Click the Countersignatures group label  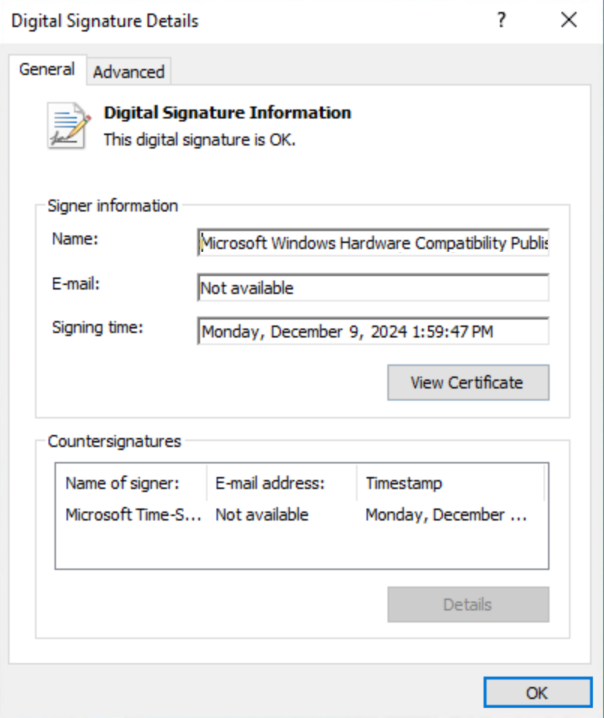[114, 441]
